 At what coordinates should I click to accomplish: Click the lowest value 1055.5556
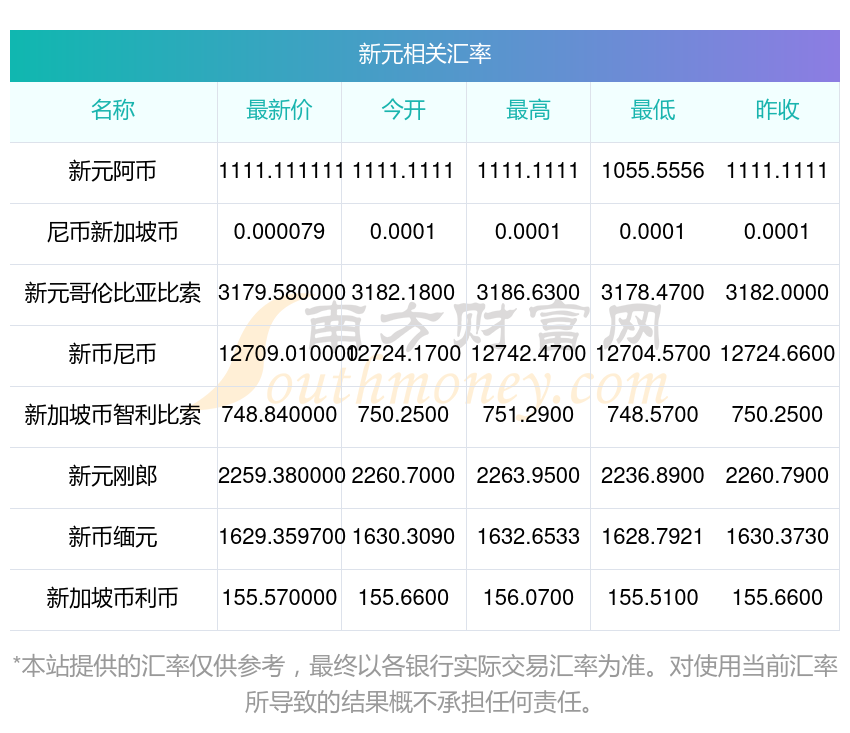pyautogui.click(x=653, y=171)
